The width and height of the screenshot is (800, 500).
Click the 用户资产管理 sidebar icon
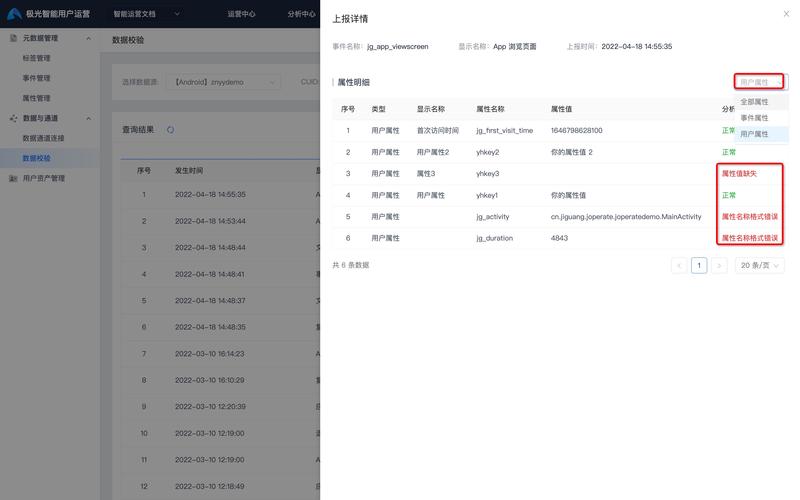14,179
